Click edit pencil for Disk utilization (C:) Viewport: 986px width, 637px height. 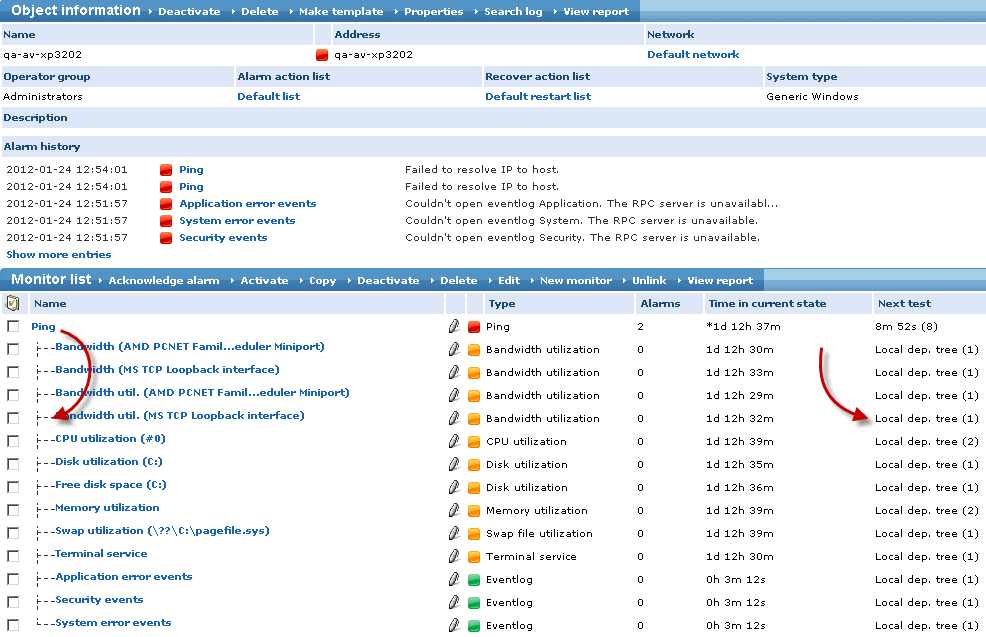(454, 464)
